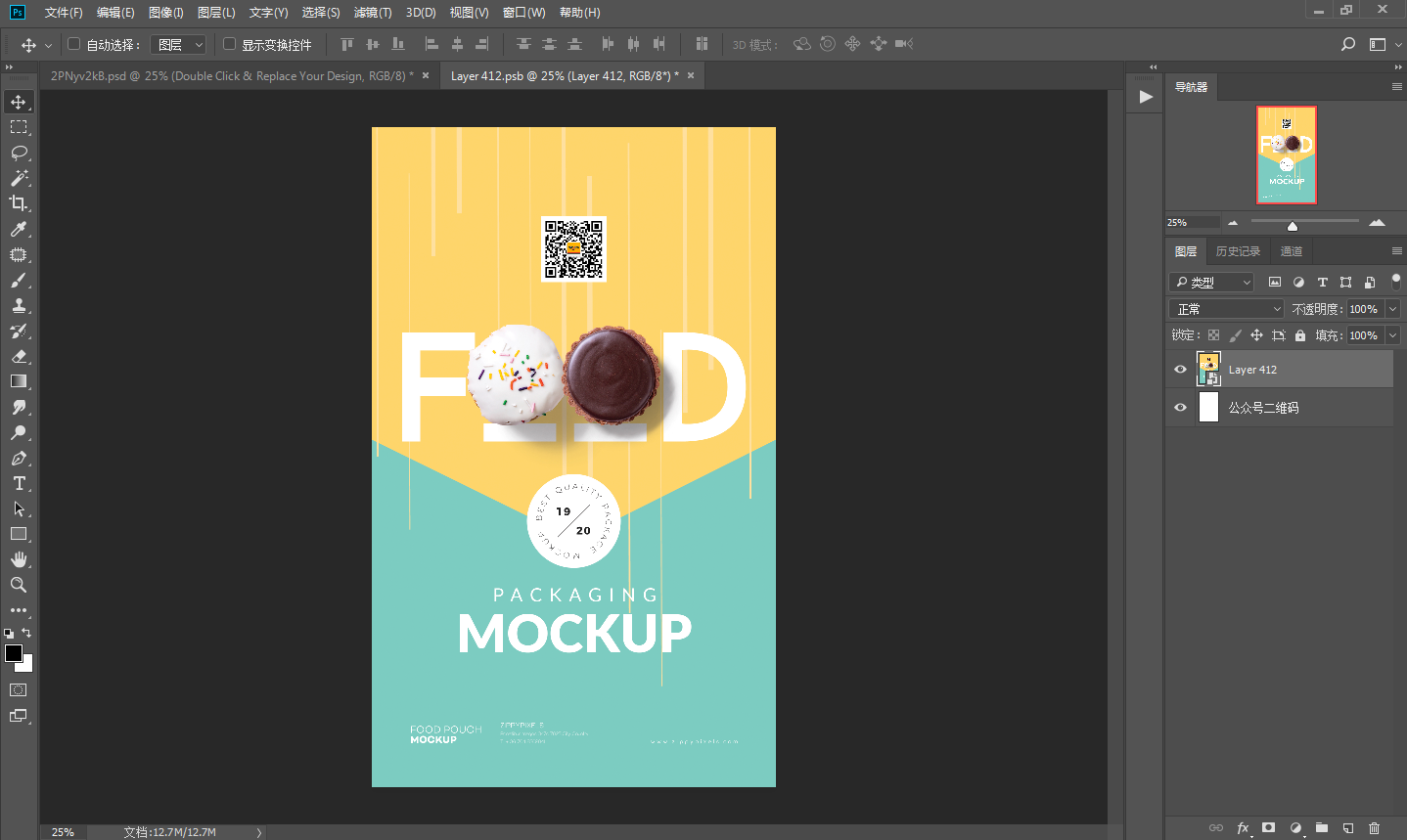Image resolution: width=1407 pixels, height=840 pixels.
Task: Select the Magic Wand tool
Action: coord(19,178)
